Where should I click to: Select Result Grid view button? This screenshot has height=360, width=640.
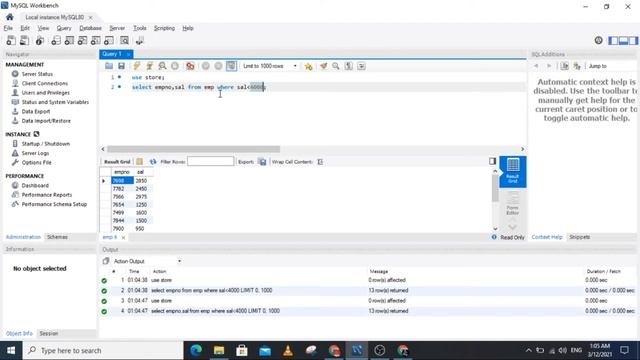coord(513,171)
